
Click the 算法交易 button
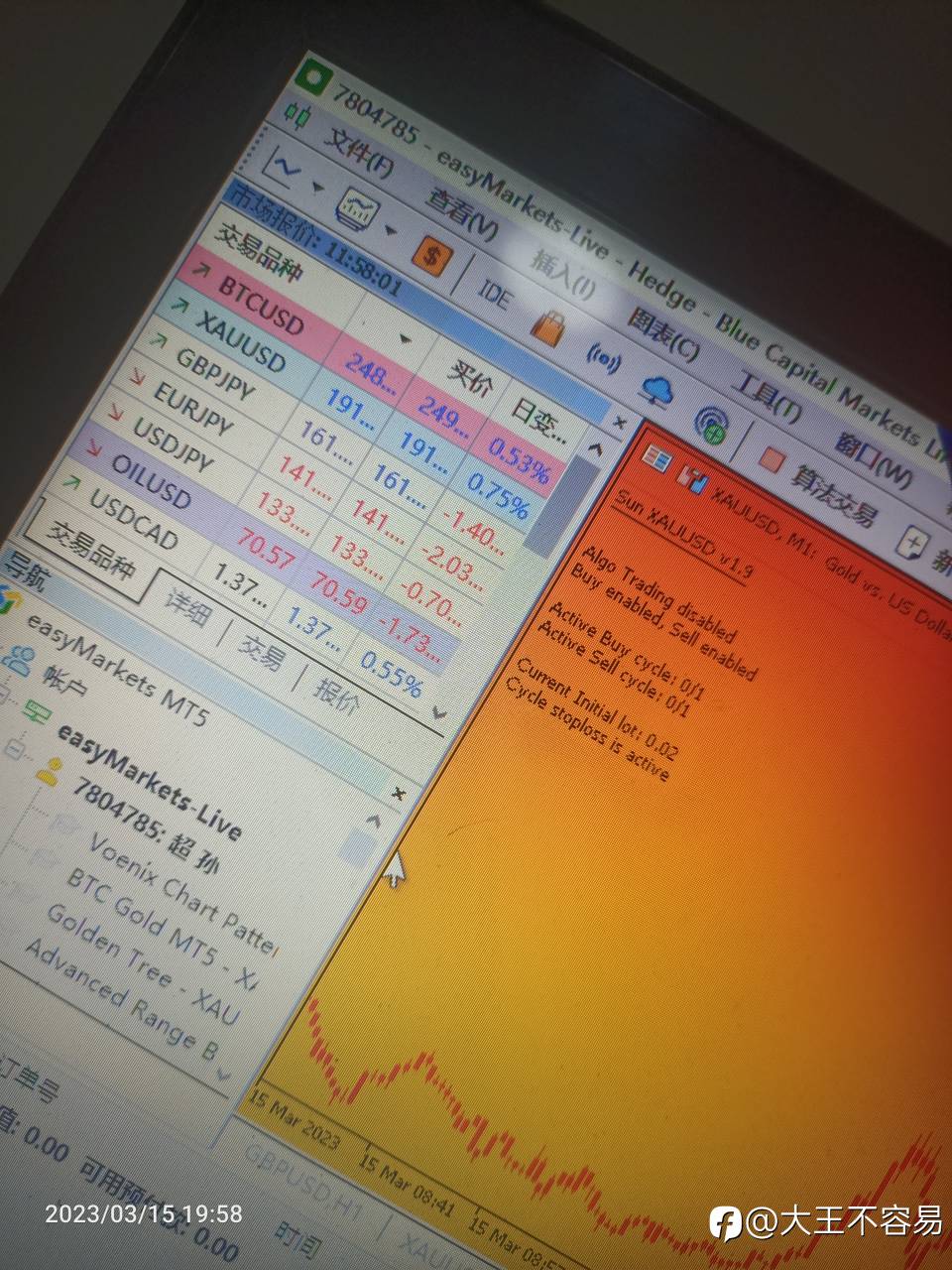[x=833, y=496]
